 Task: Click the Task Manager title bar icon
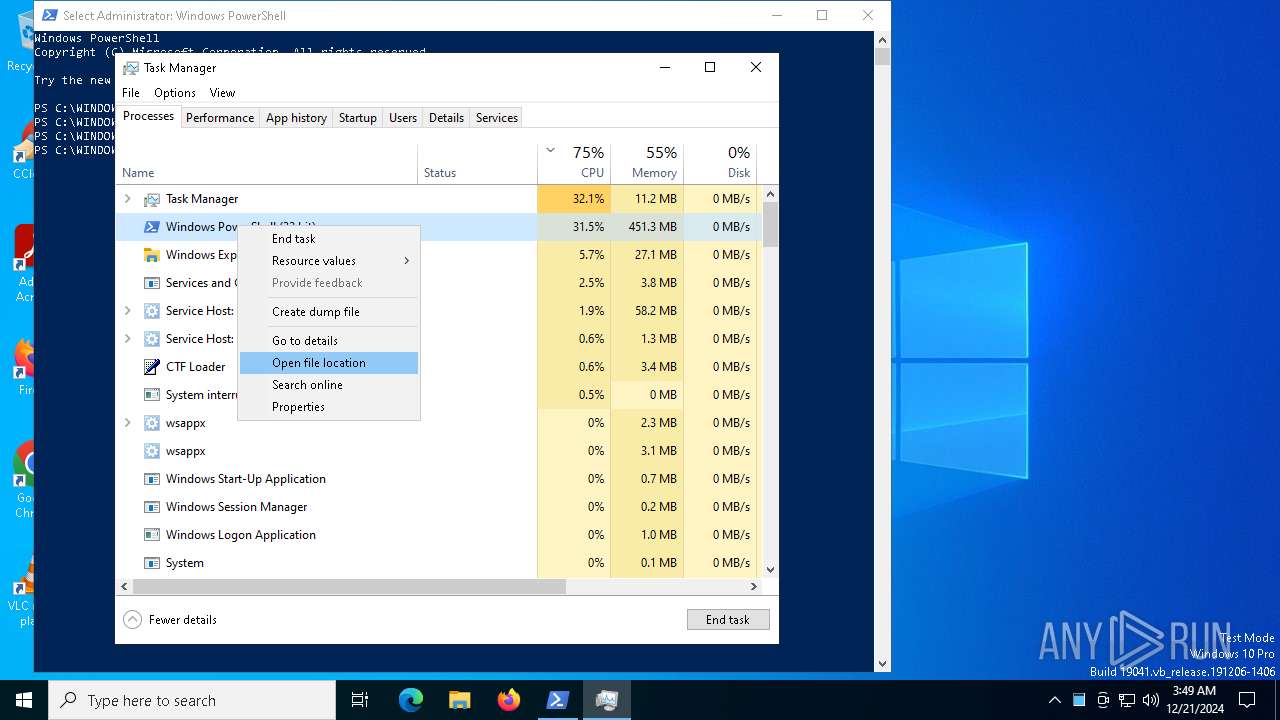coord(131,68)
